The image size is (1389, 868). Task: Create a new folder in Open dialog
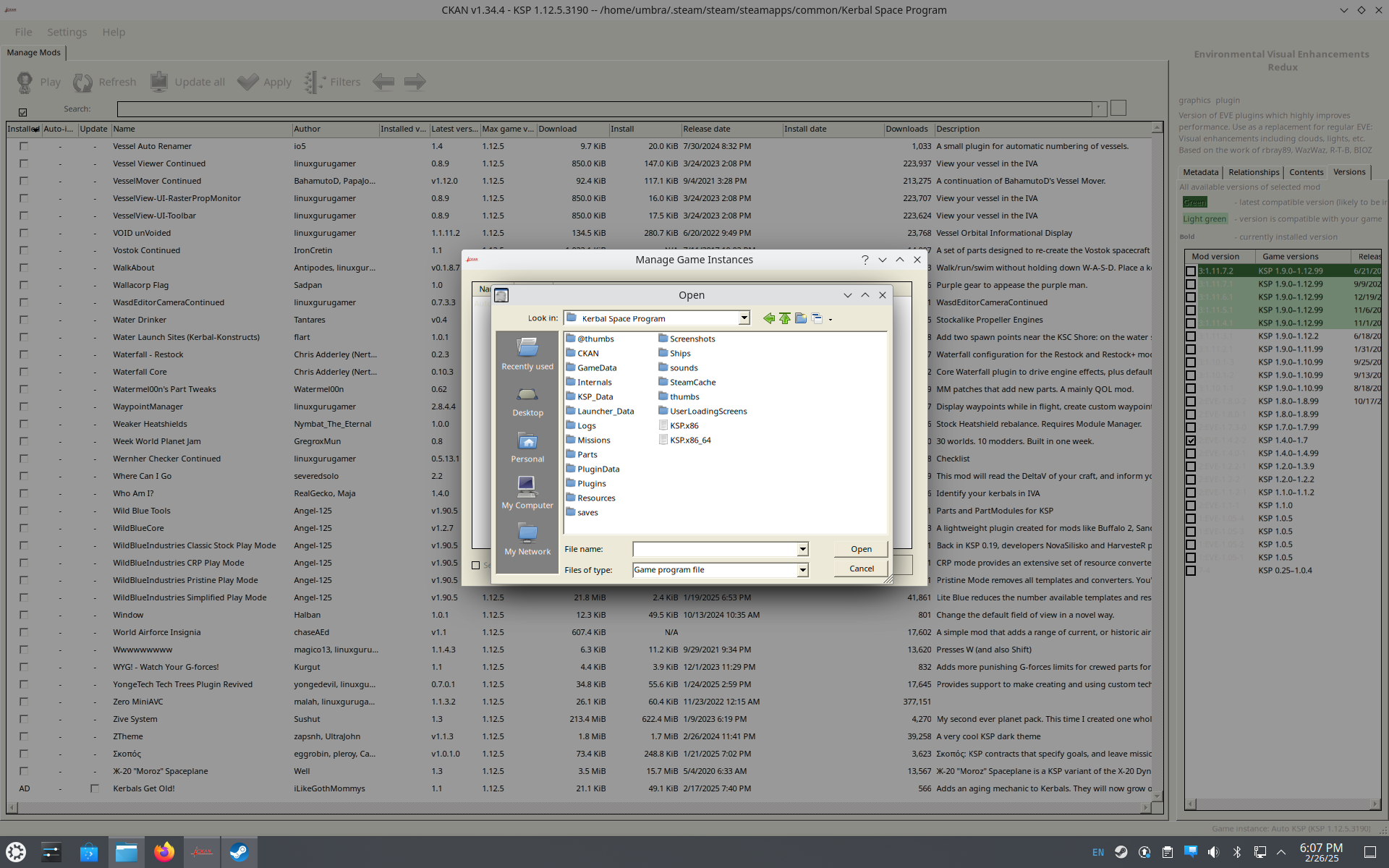coord(801,318)
